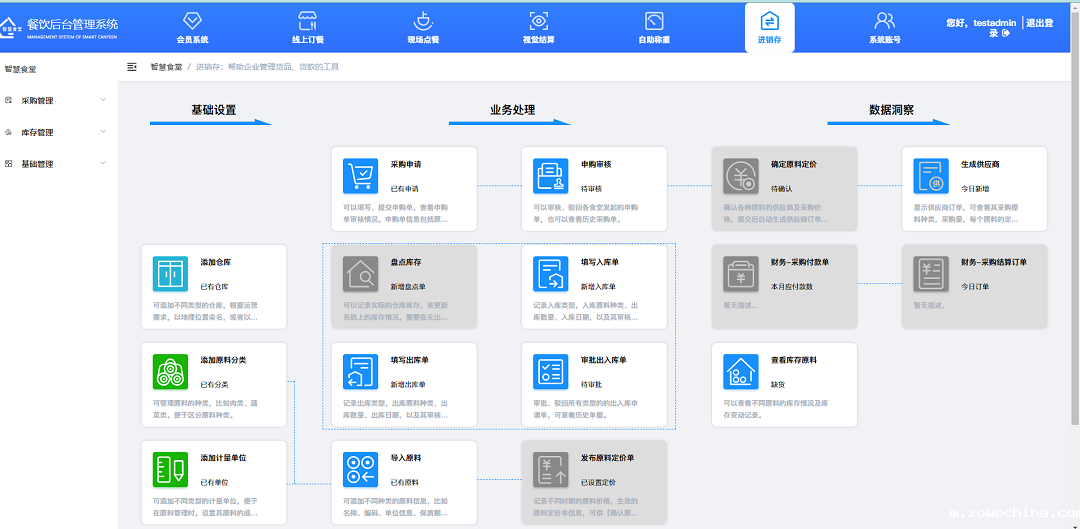Screen dimensions: 1080x529
Task: Open the 视觉结算 eye scan icon
Action: coord(539,21)
